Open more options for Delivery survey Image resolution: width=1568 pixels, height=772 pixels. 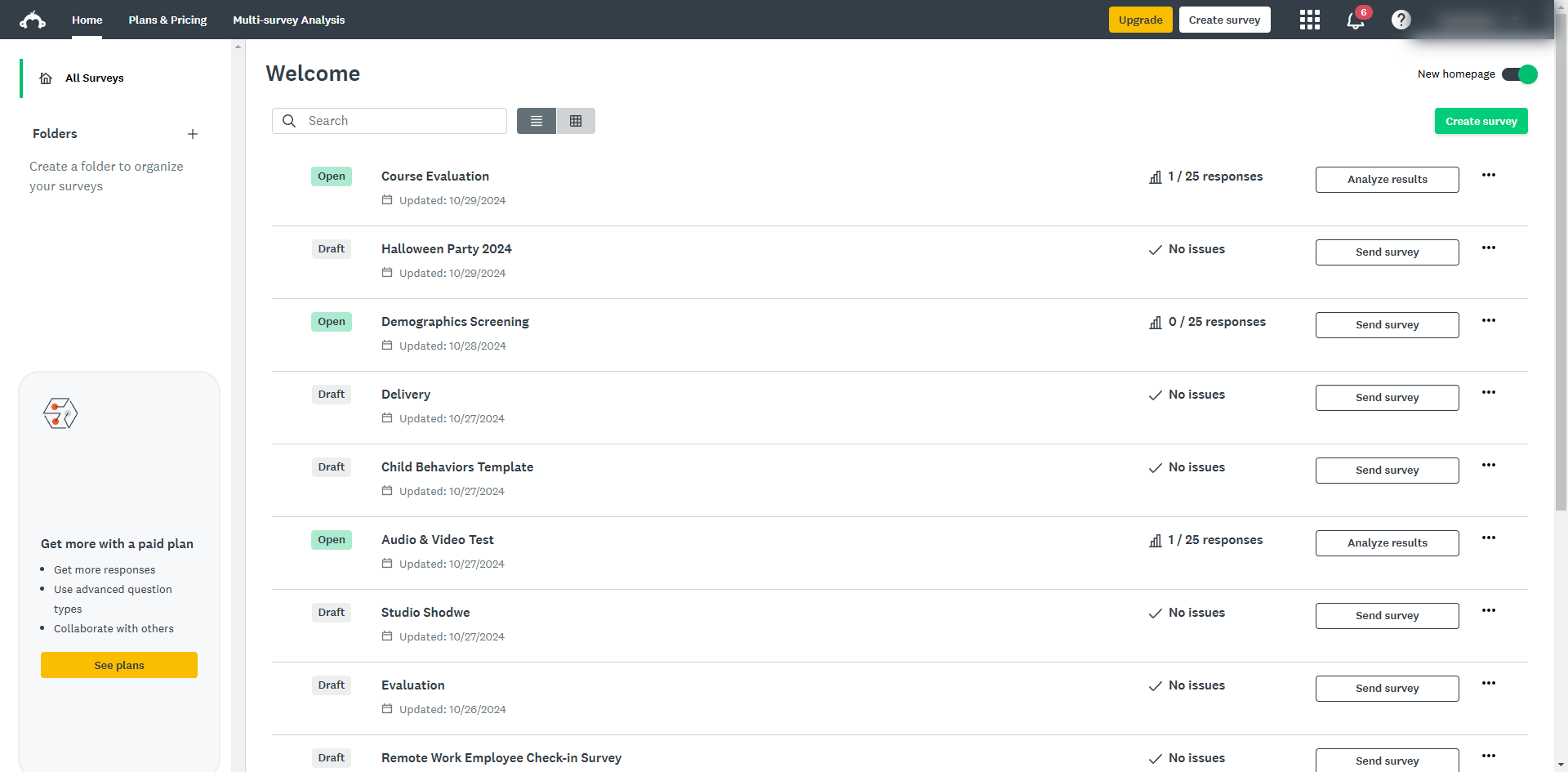coord(1489,392)
